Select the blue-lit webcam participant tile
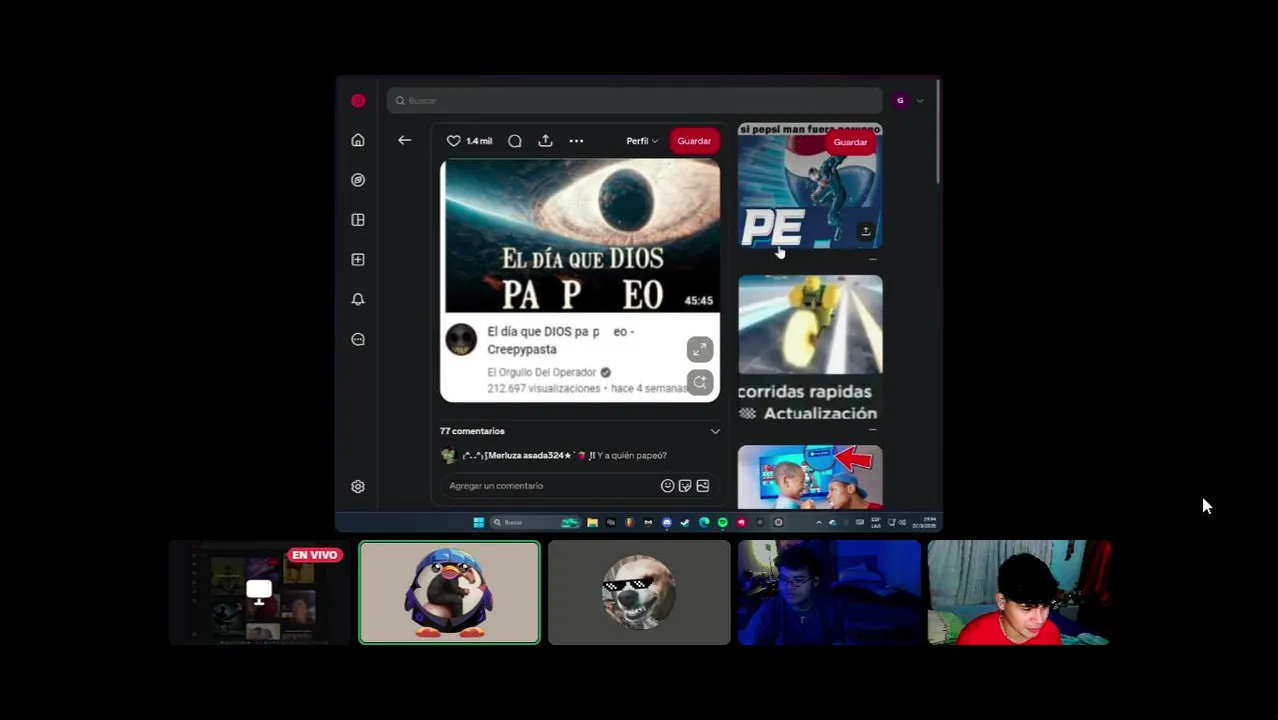 829,592
